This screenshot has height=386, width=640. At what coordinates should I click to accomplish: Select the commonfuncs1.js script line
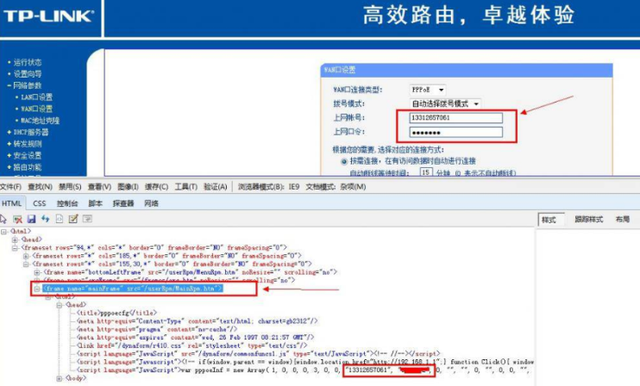pyautogui.click(x=259, y=354)
